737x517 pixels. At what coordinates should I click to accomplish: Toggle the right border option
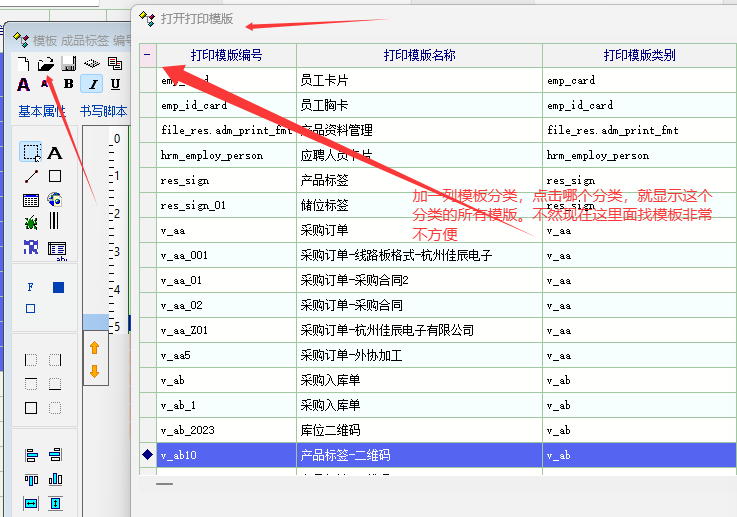point(55,360)
